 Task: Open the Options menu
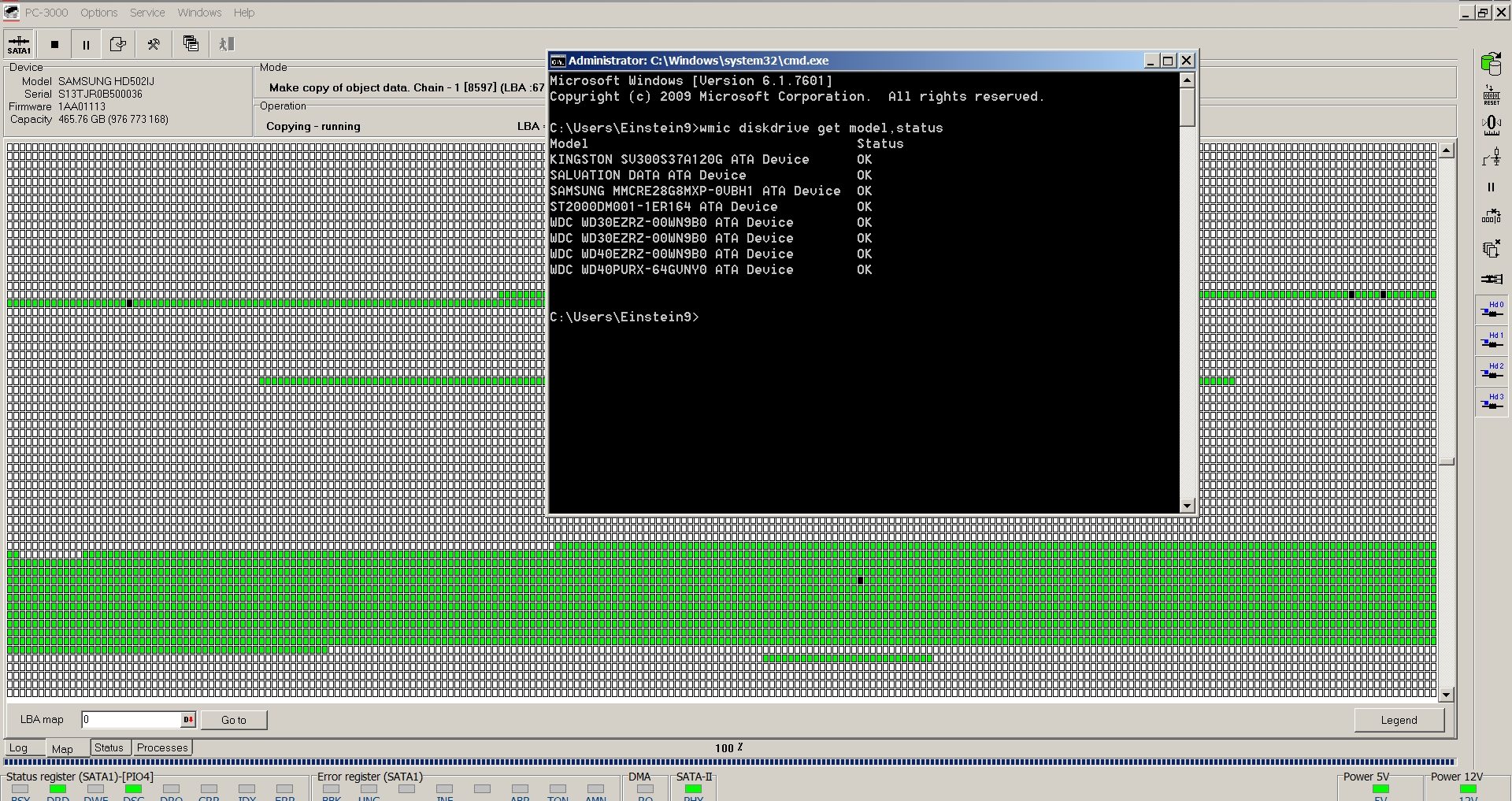(98, 13)
